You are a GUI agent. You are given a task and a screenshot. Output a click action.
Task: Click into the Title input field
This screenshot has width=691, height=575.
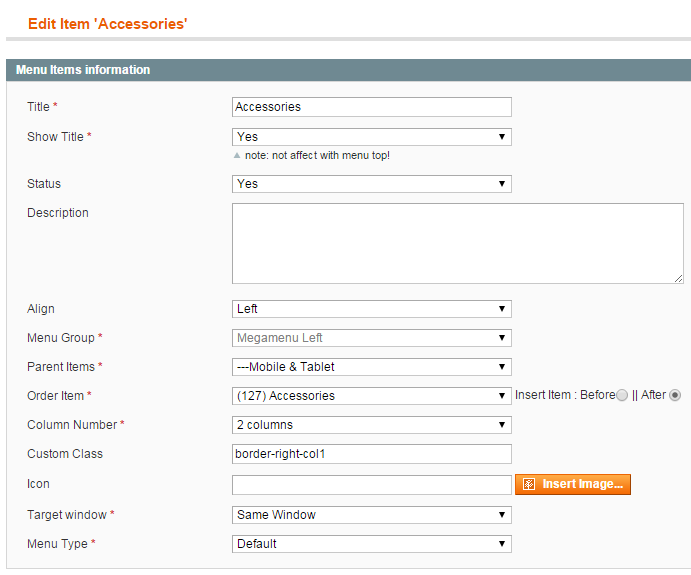tap(372, 107)
